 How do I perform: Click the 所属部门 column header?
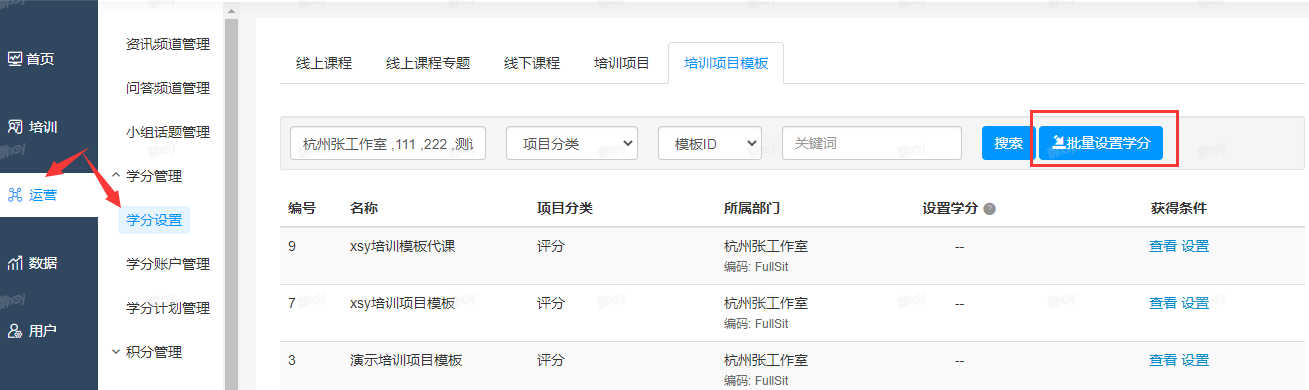click(752, 208)
